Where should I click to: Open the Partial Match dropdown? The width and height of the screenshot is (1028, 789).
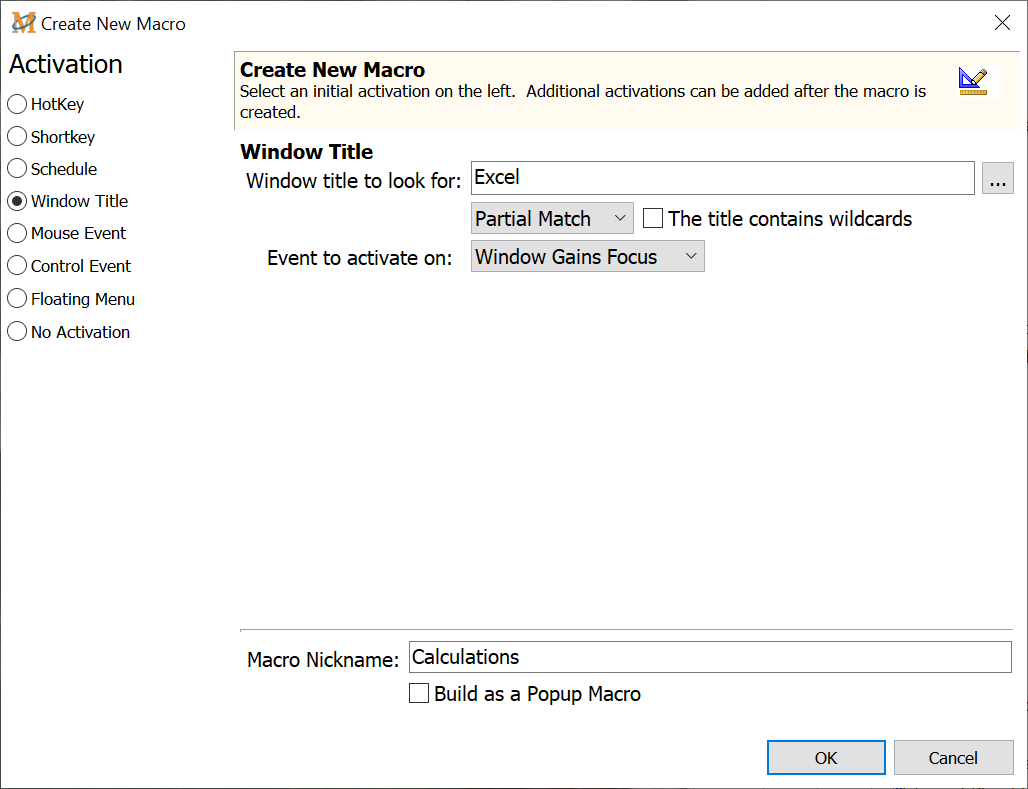click(551, 218)
